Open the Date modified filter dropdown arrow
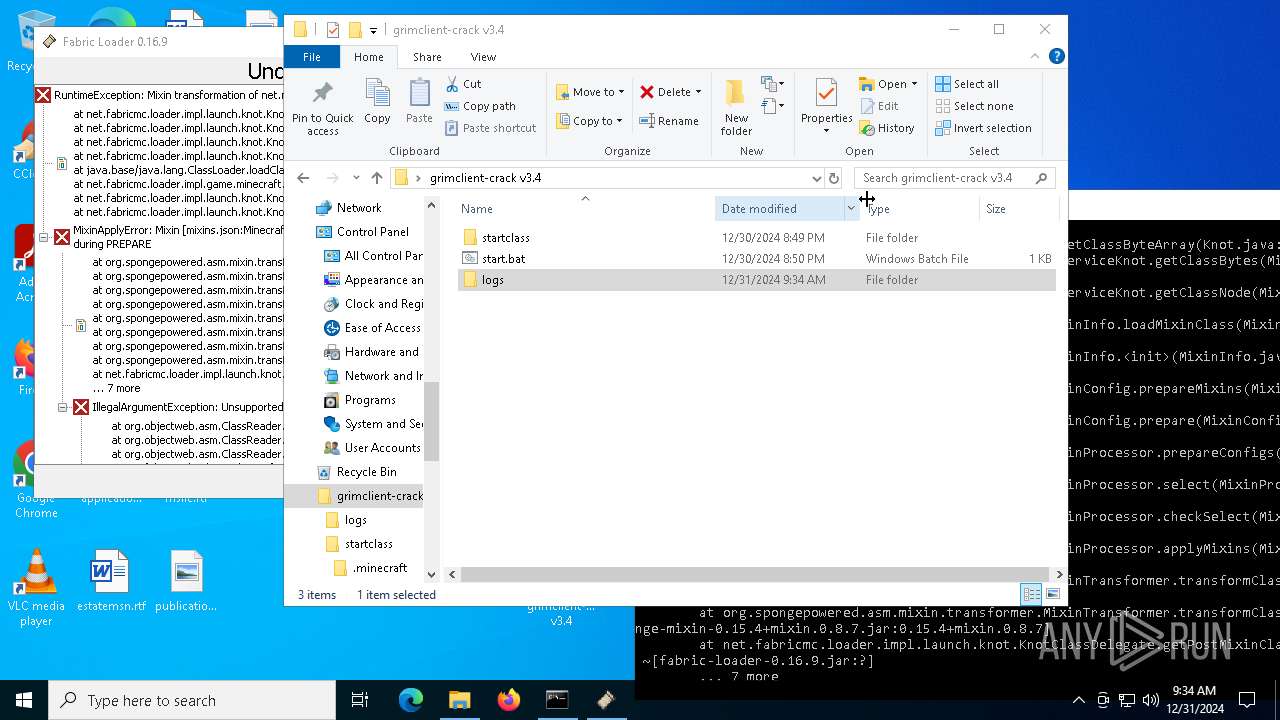This screenshot has height=720, width=1280. pos(851,209)
